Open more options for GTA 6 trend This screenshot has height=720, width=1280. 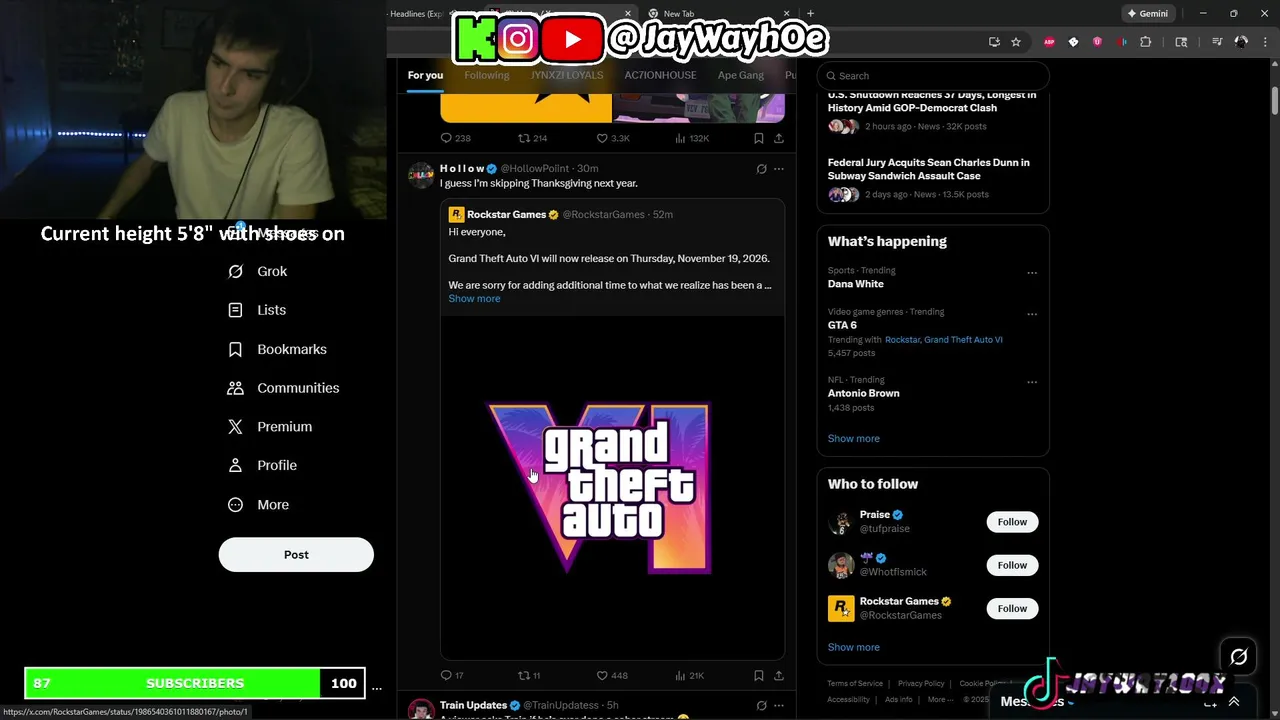(1032, 314)
